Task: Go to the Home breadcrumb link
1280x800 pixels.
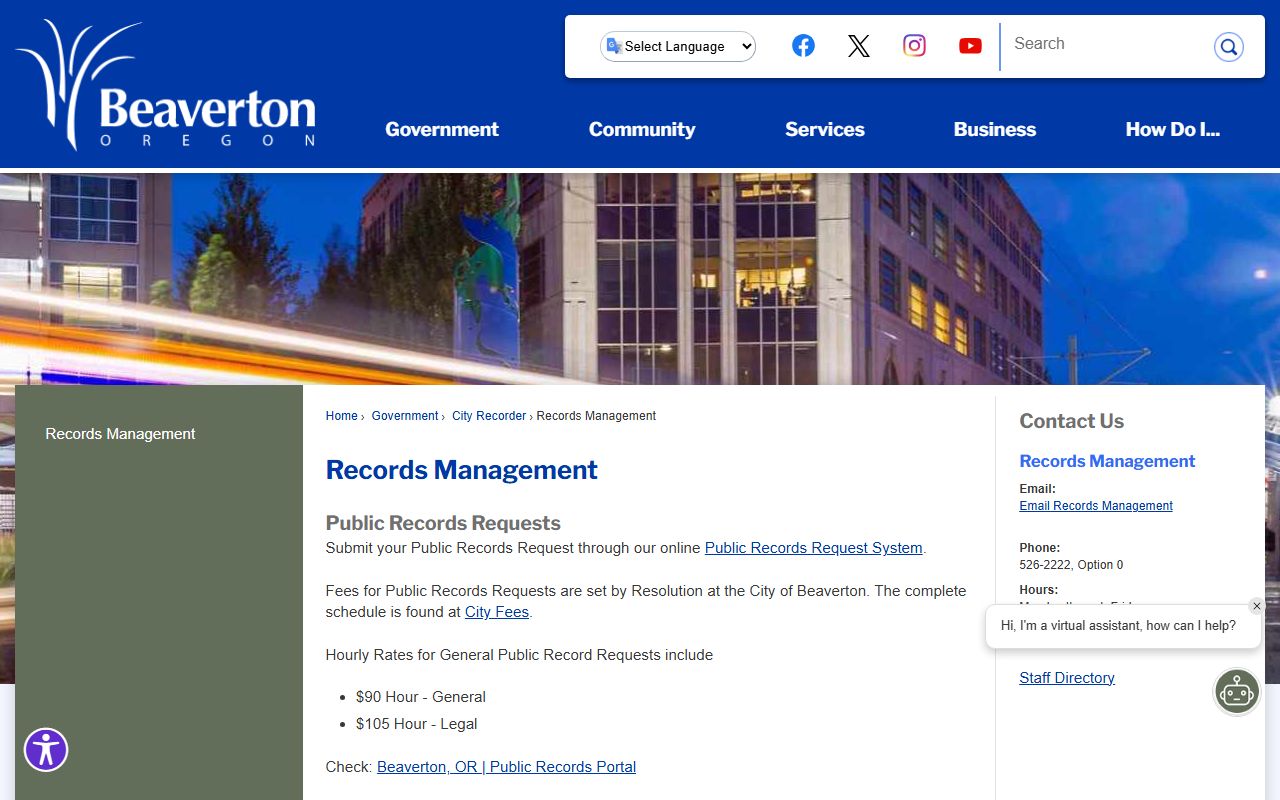Action: pyautogui.click(x=341, y=416)
